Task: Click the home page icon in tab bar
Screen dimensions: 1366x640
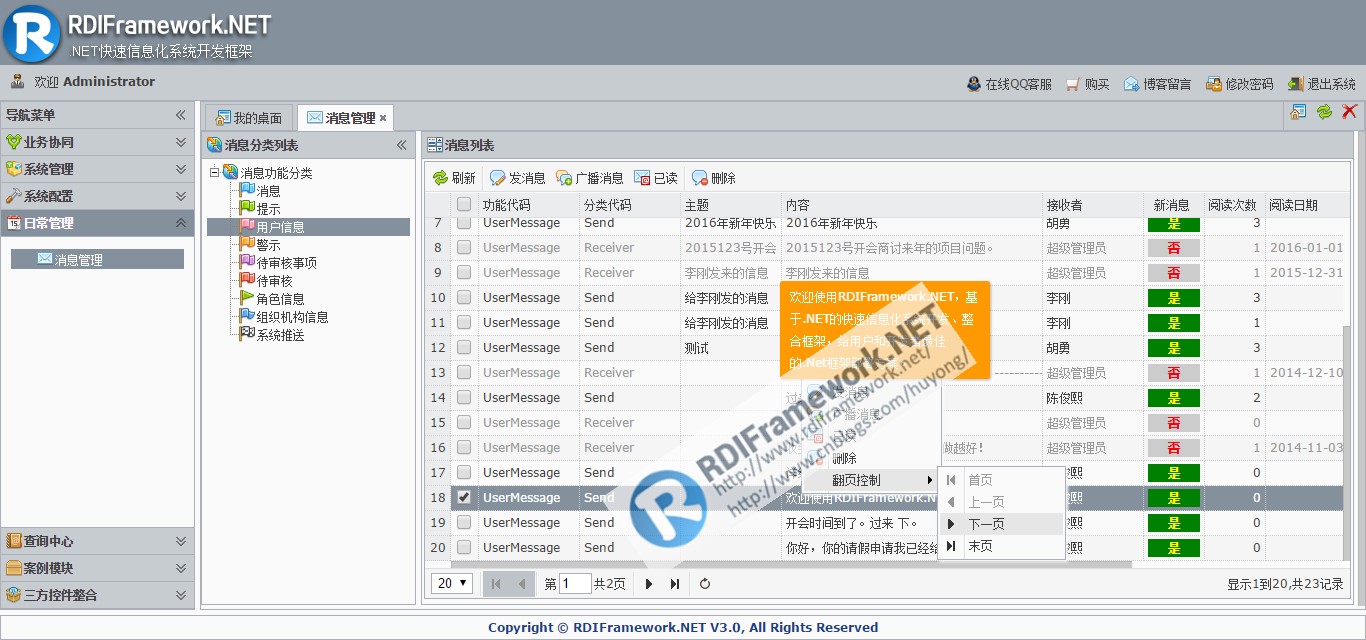Action: coord(1298,112)
